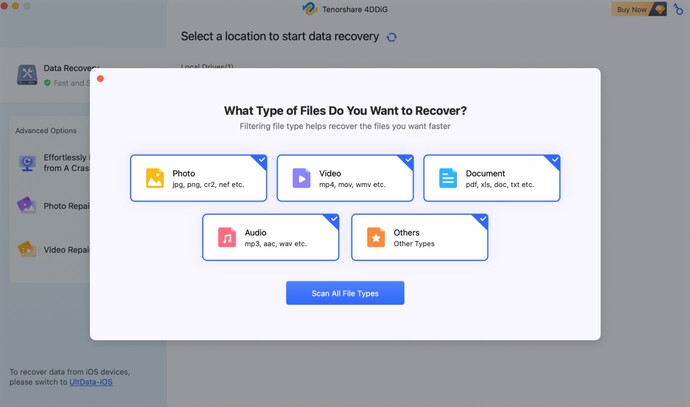
Task: Click the purple Video play icon
Action: (301, 178)
